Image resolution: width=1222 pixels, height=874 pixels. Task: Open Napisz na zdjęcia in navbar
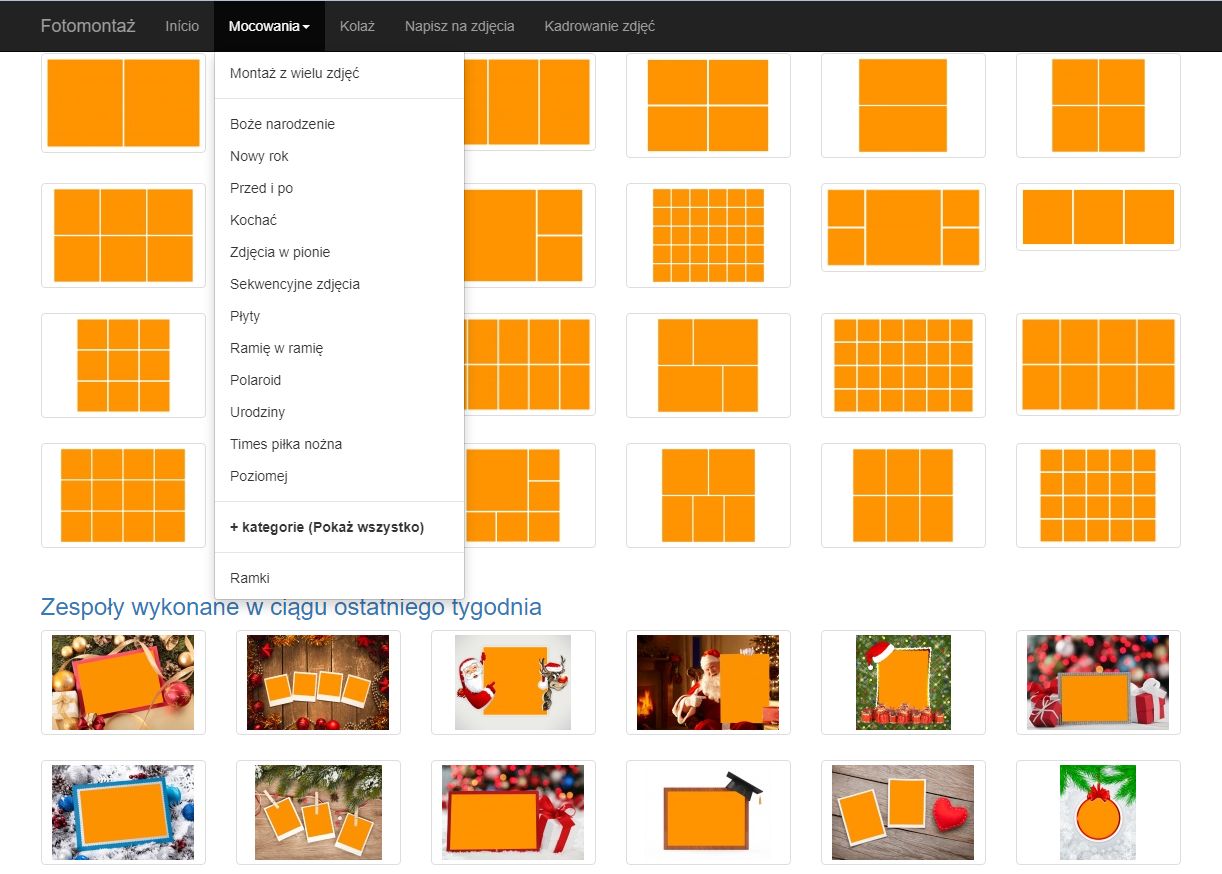pyautogui.click(x=460, y=26)
